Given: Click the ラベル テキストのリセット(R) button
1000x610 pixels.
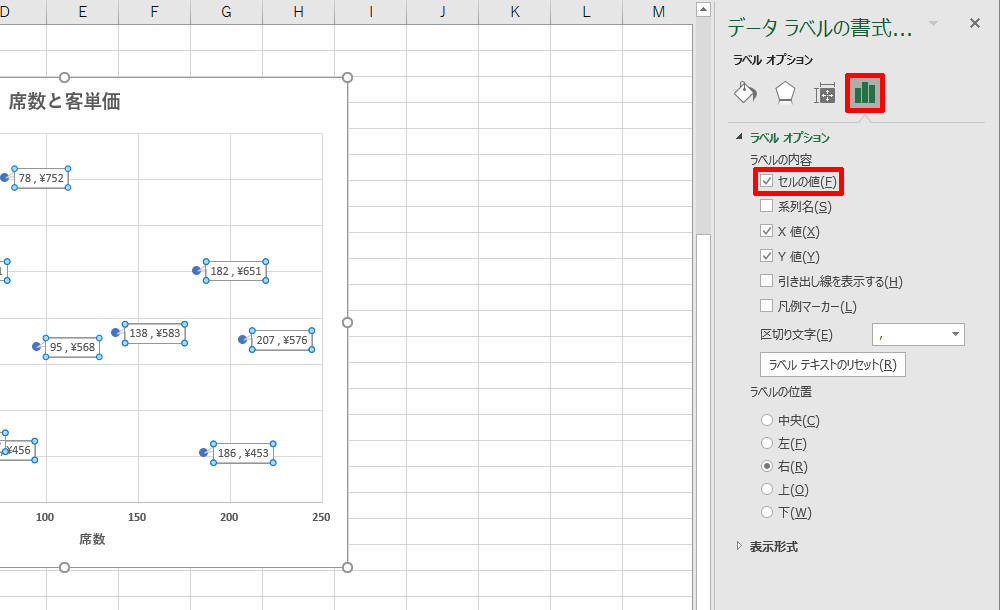Looking at the screenshot, I should pyautogui.click(x=832, y=365).
